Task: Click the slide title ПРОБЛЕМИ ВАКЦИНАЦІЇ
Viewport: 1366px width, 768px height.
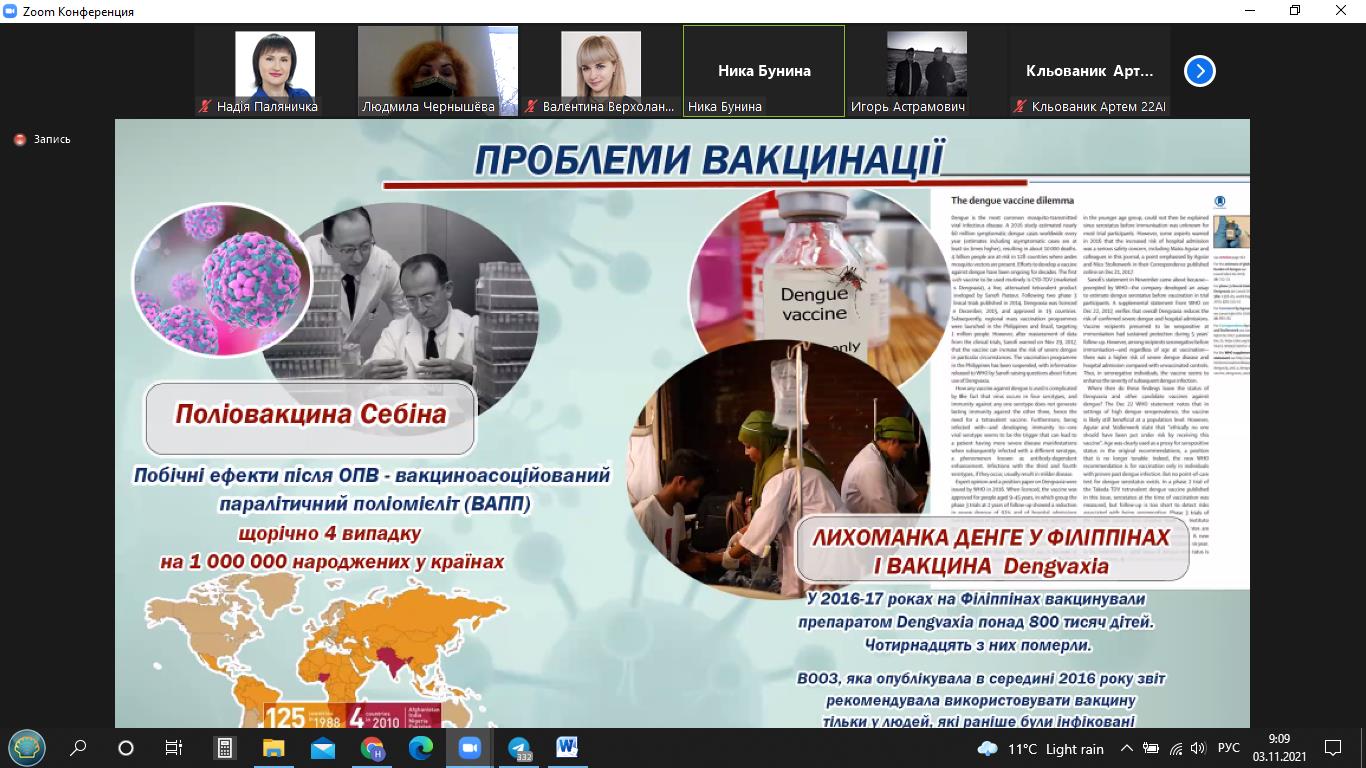Action: coord(709,161)
